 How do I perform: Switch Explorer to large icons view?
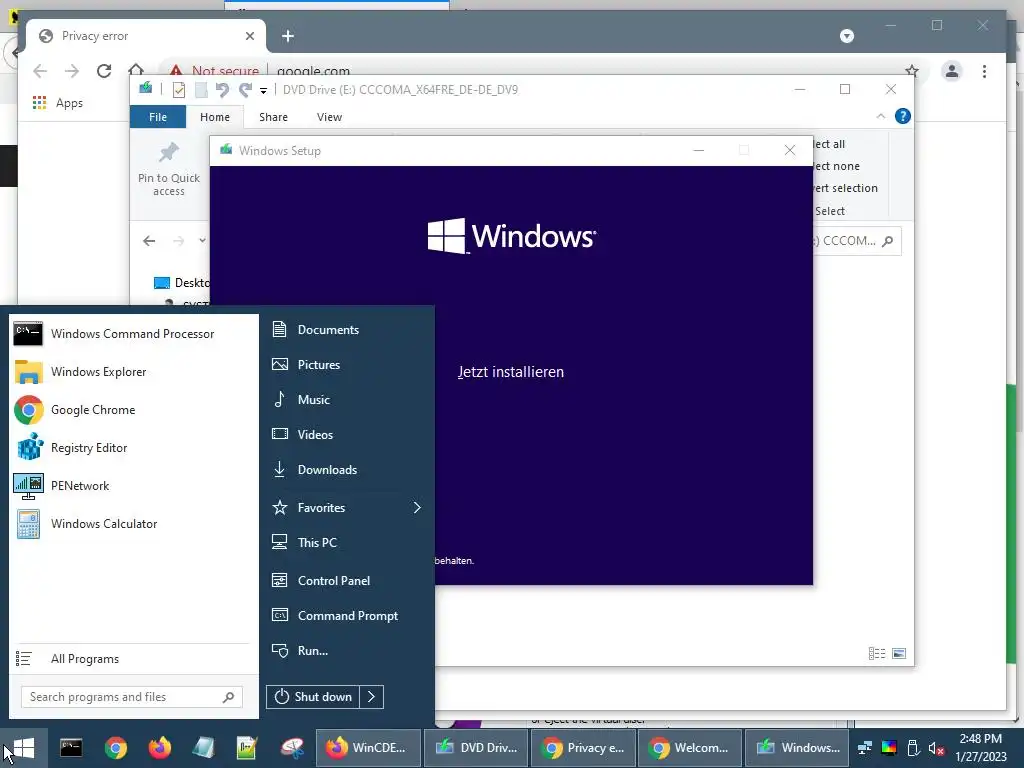click(x=899, y=653)
